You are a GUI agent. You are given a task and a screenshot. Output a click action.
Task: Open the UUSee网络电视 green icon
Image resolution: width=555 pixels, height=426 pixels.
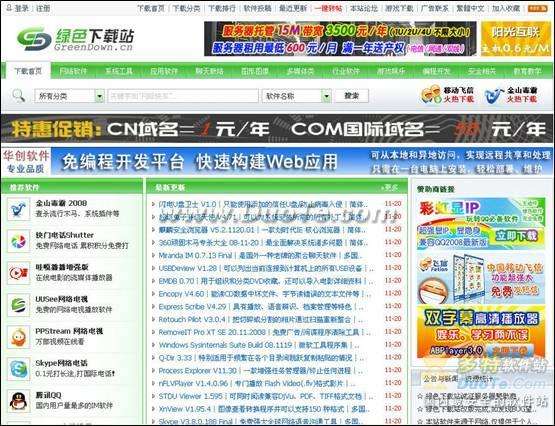(18, 305)
